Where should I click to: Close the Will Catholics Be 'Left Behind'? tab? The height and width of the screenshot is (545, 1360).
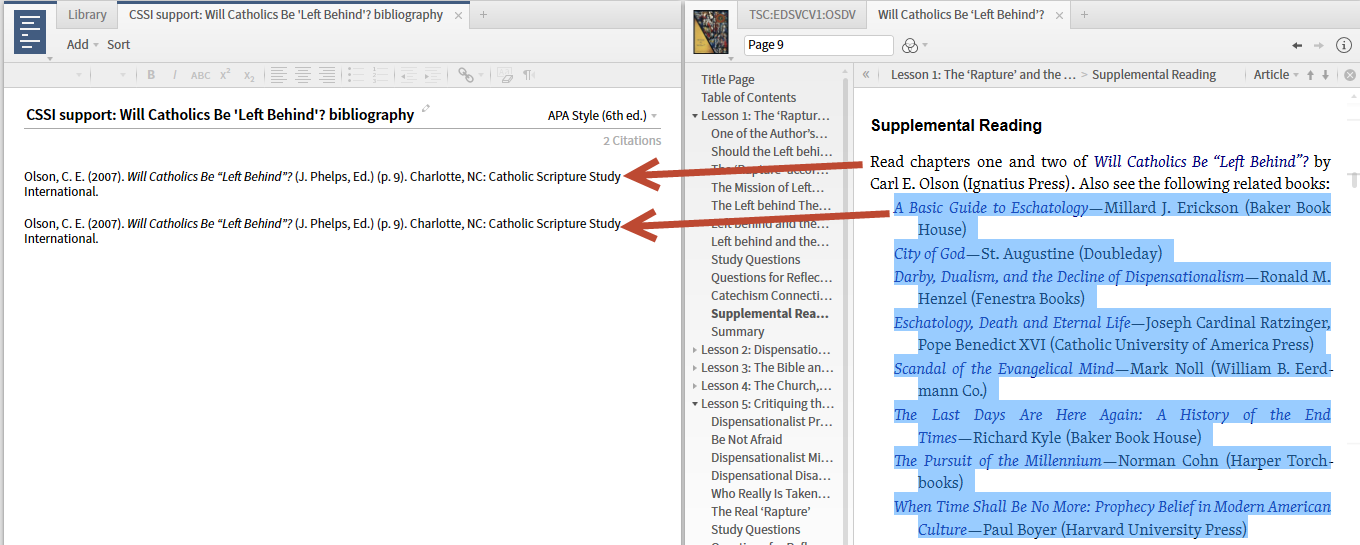(x=1059, y=15)
